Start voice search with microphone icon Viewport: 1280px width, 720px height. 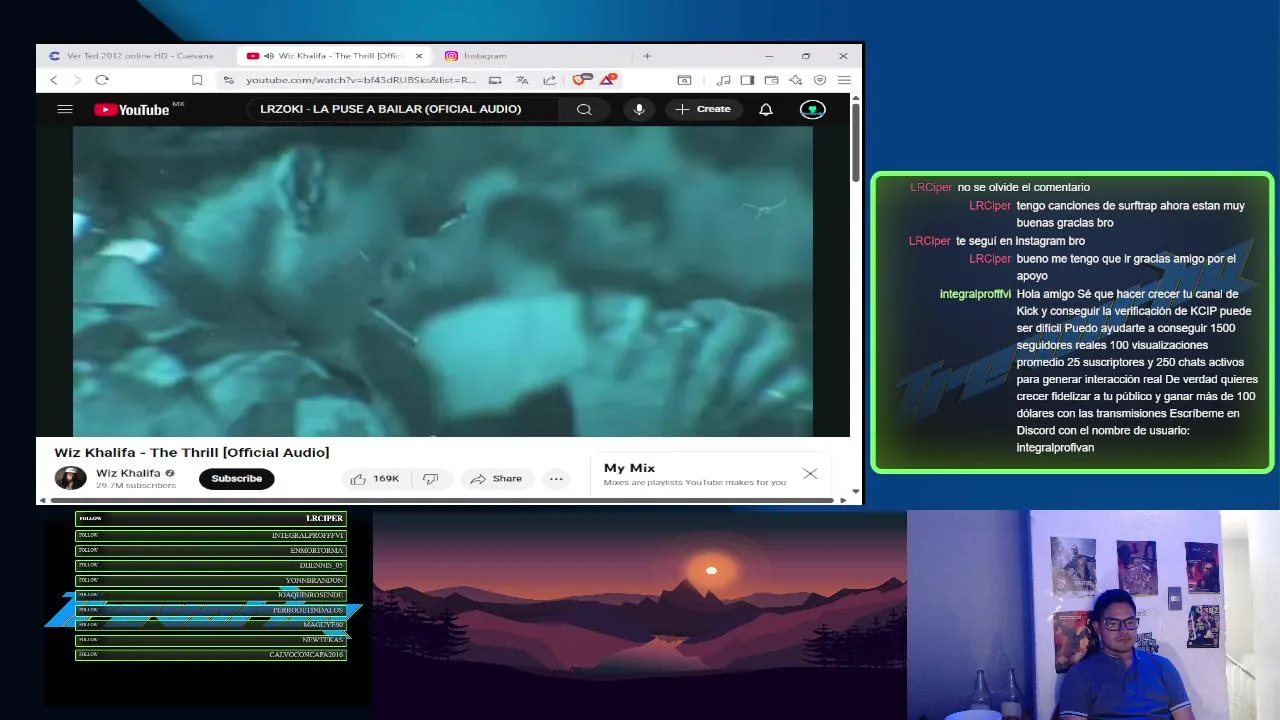(639, 109)
